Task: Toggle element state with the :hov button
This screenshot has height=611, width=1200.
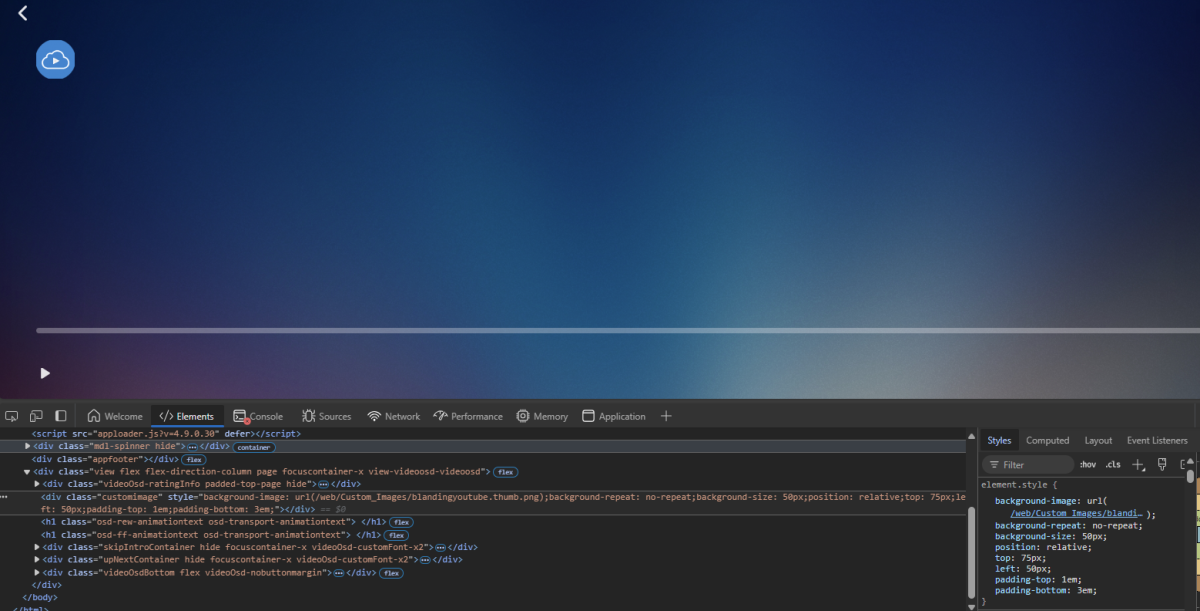Action: 1088,464
